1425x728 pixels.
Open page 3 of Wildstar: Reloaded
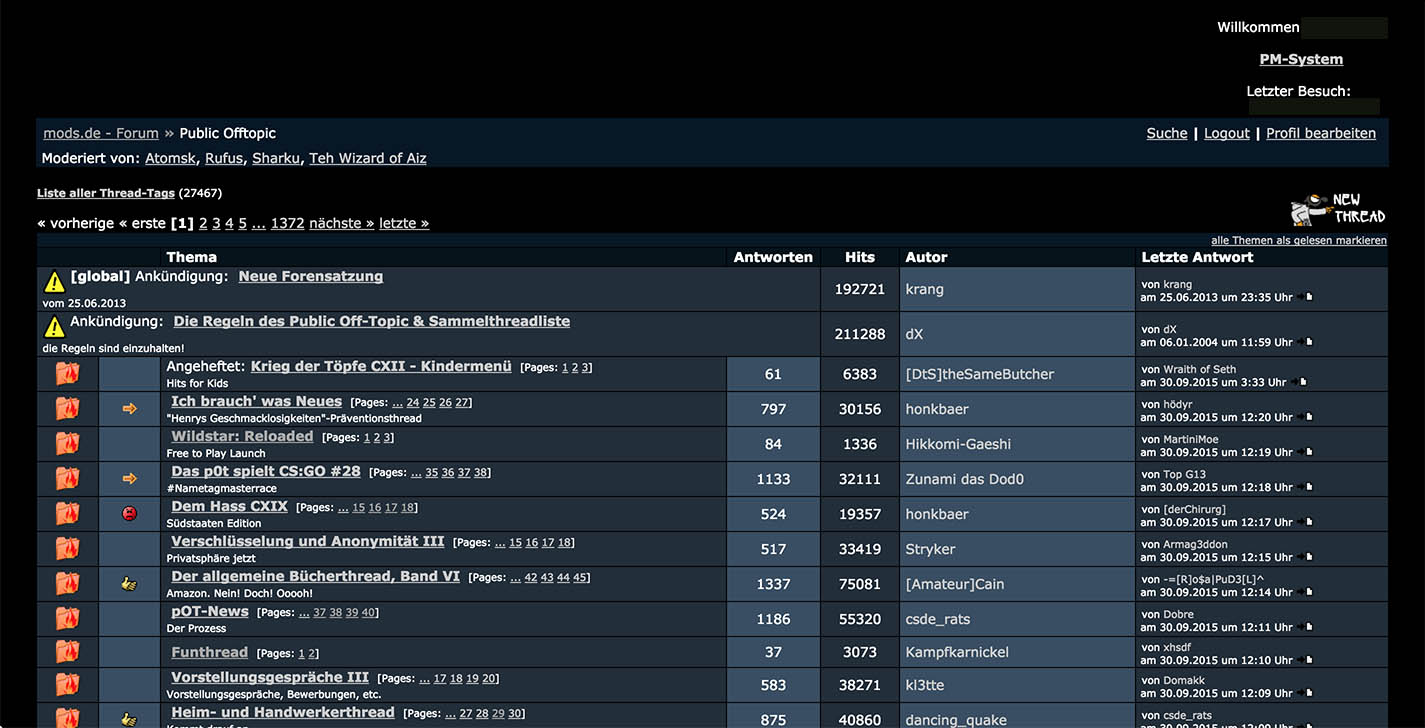coord(387,437)
